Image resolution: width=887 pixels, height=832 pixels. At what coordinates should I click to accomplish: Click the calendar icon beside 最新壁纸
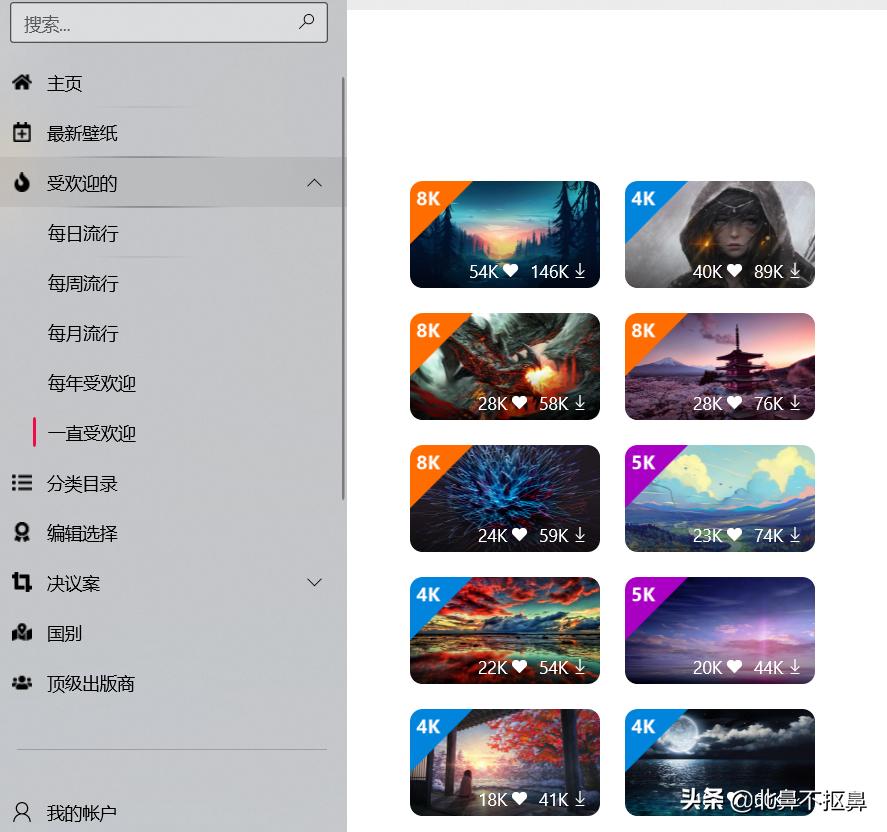pos(22,132)
